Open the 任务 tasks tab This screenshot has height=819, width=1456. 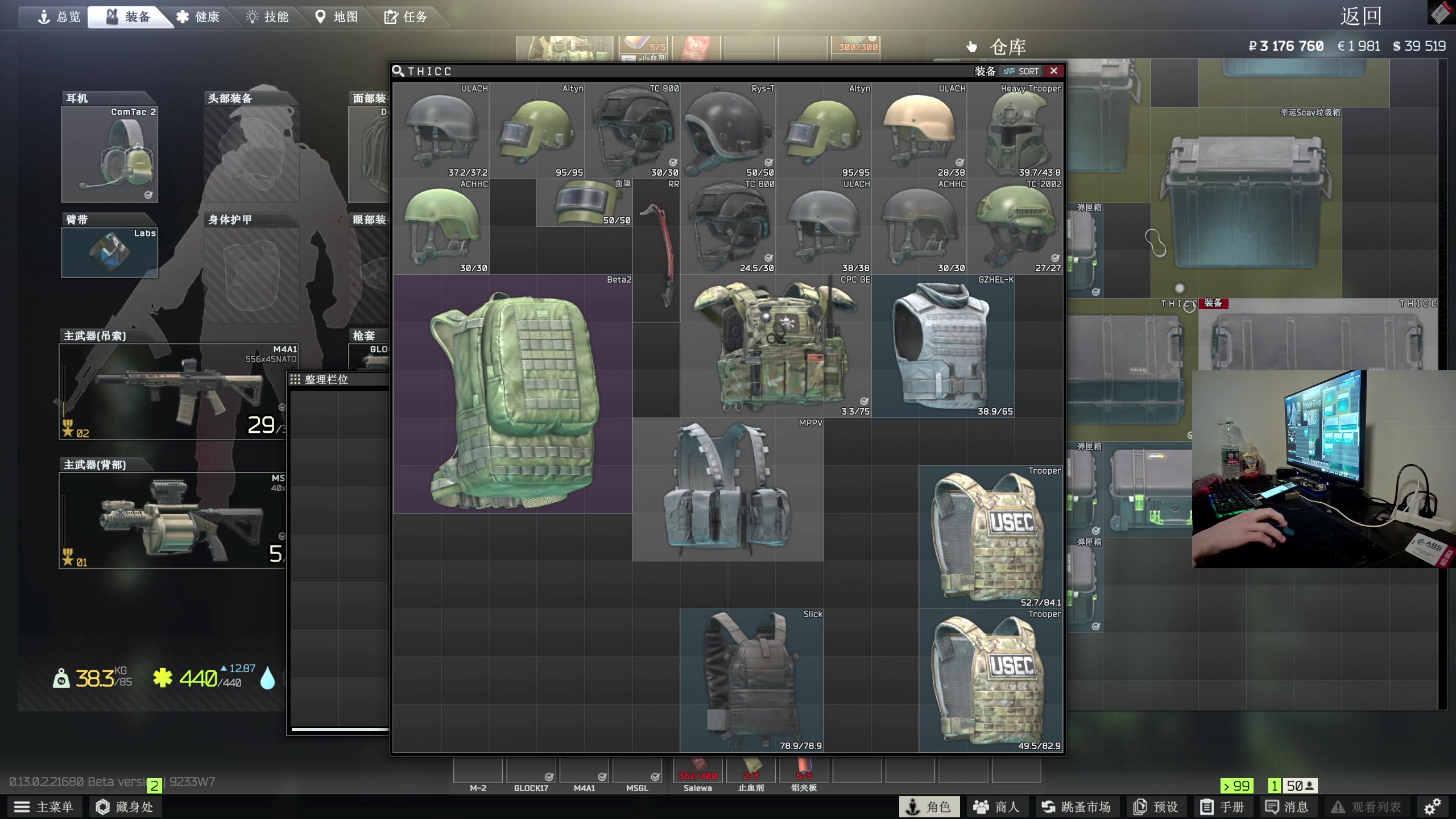406,17
